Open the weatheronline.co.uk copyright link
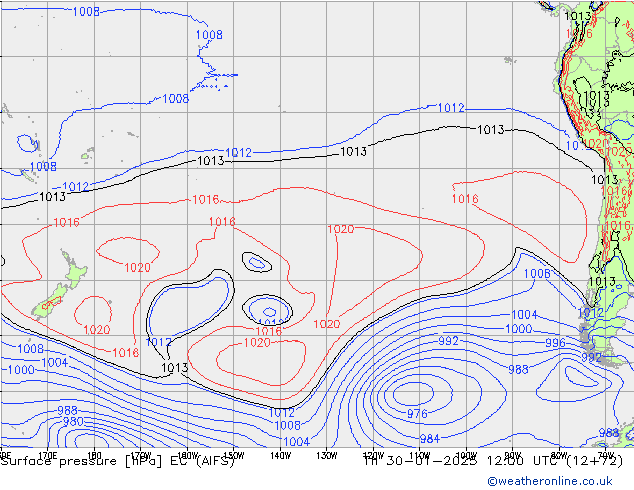This screenshot has height=490, width=634. tap(549, 481)
